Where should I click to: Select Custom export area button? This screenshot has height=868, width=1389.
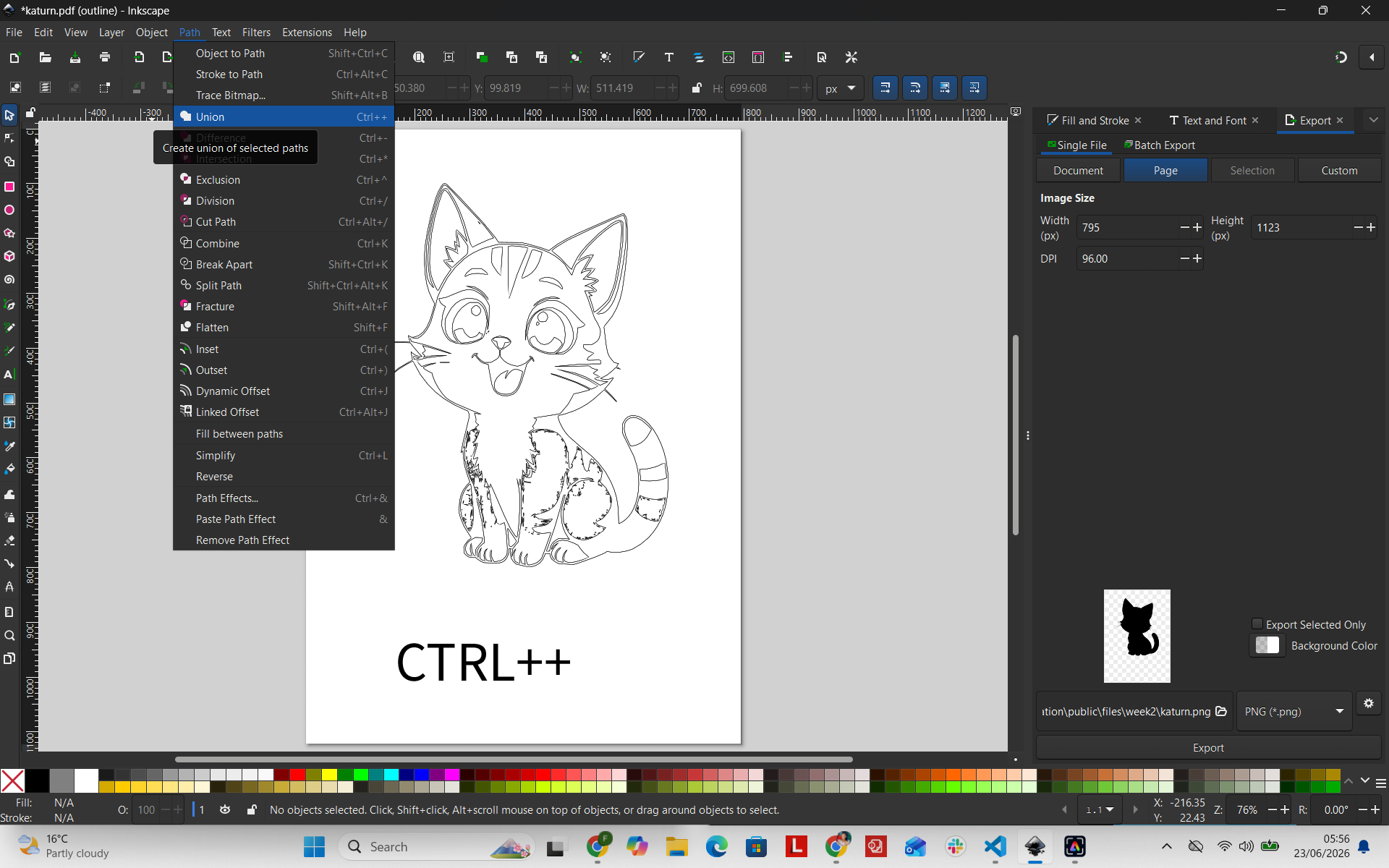click(x=1339, y=170)
